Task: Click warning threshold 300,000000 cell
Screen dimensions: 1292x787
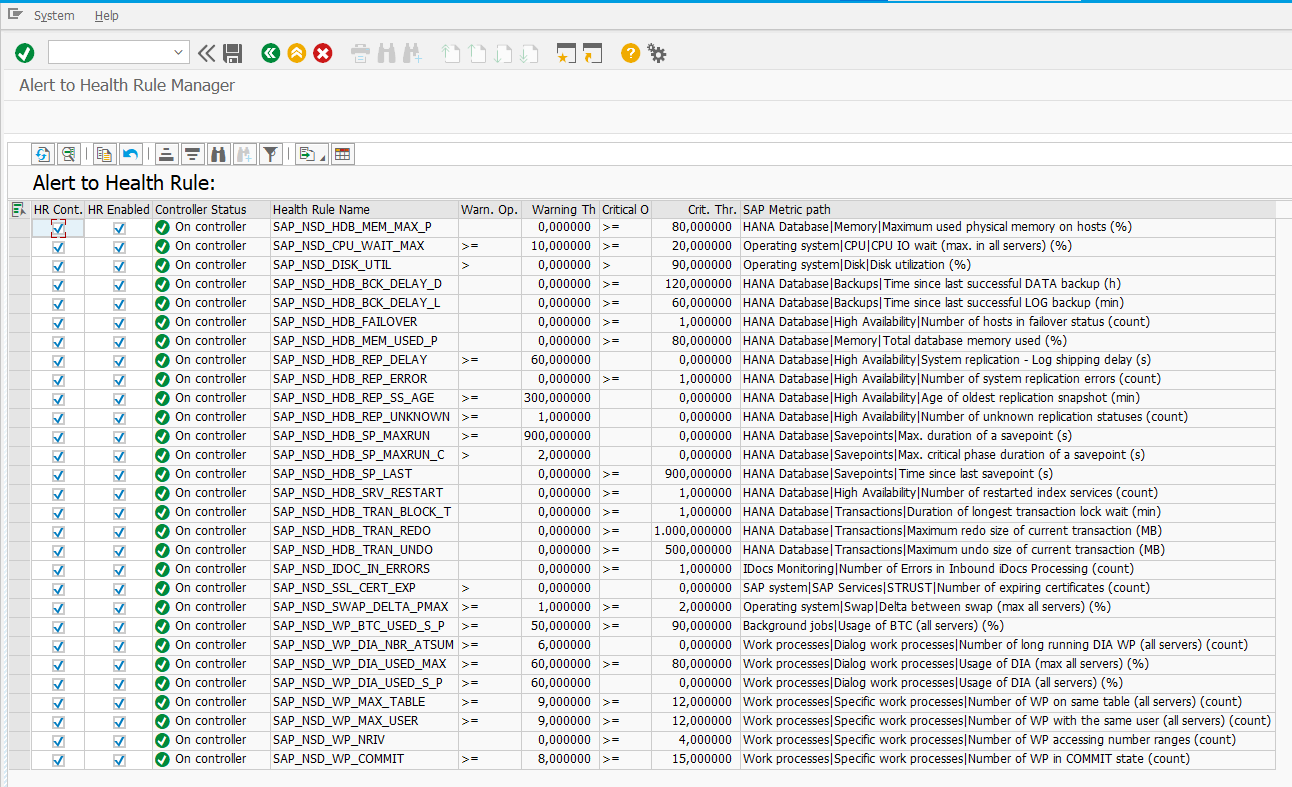Action: coord(560,399)
